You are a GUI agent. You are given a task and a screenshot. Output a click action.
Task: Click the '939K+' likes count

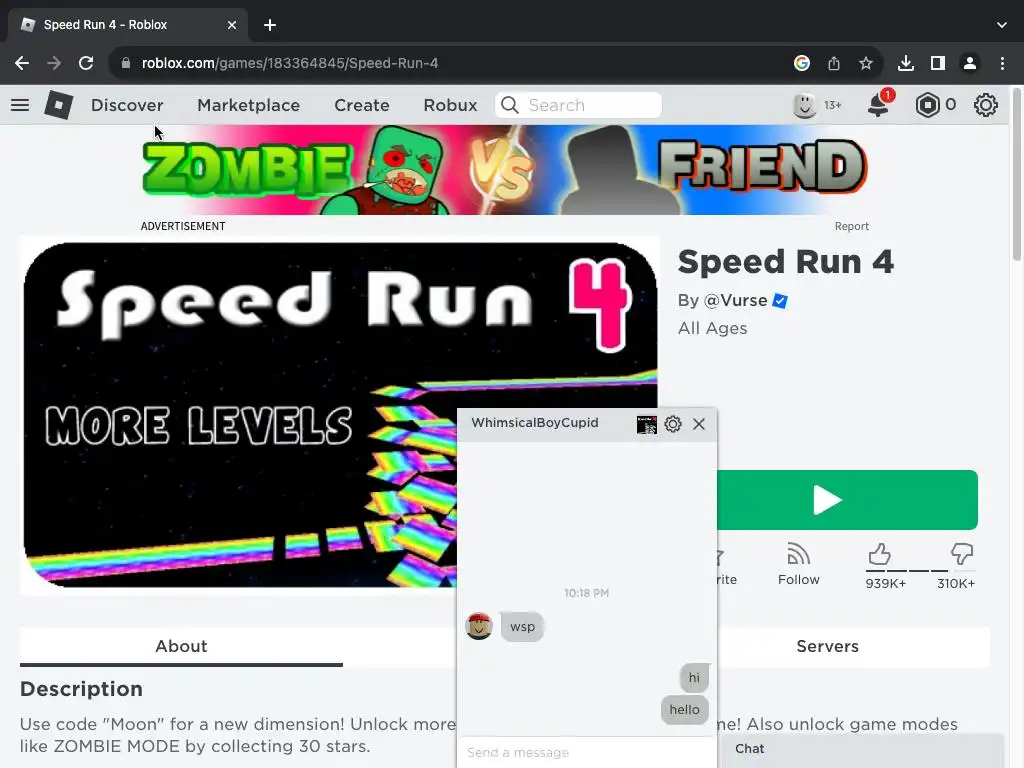[886, 584]
